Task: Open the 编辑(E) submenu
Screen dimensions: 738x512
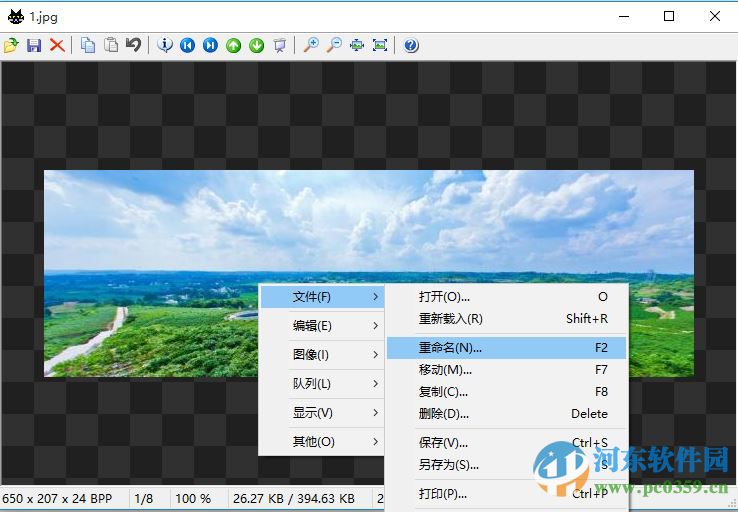Action: point(322,326)
